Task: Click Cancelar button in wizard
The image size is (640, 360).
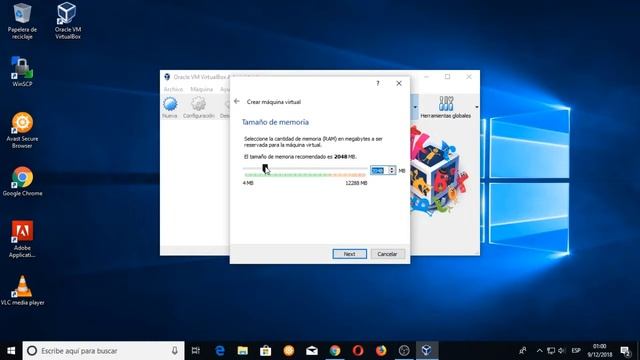Action: click(x=387, y=254)
